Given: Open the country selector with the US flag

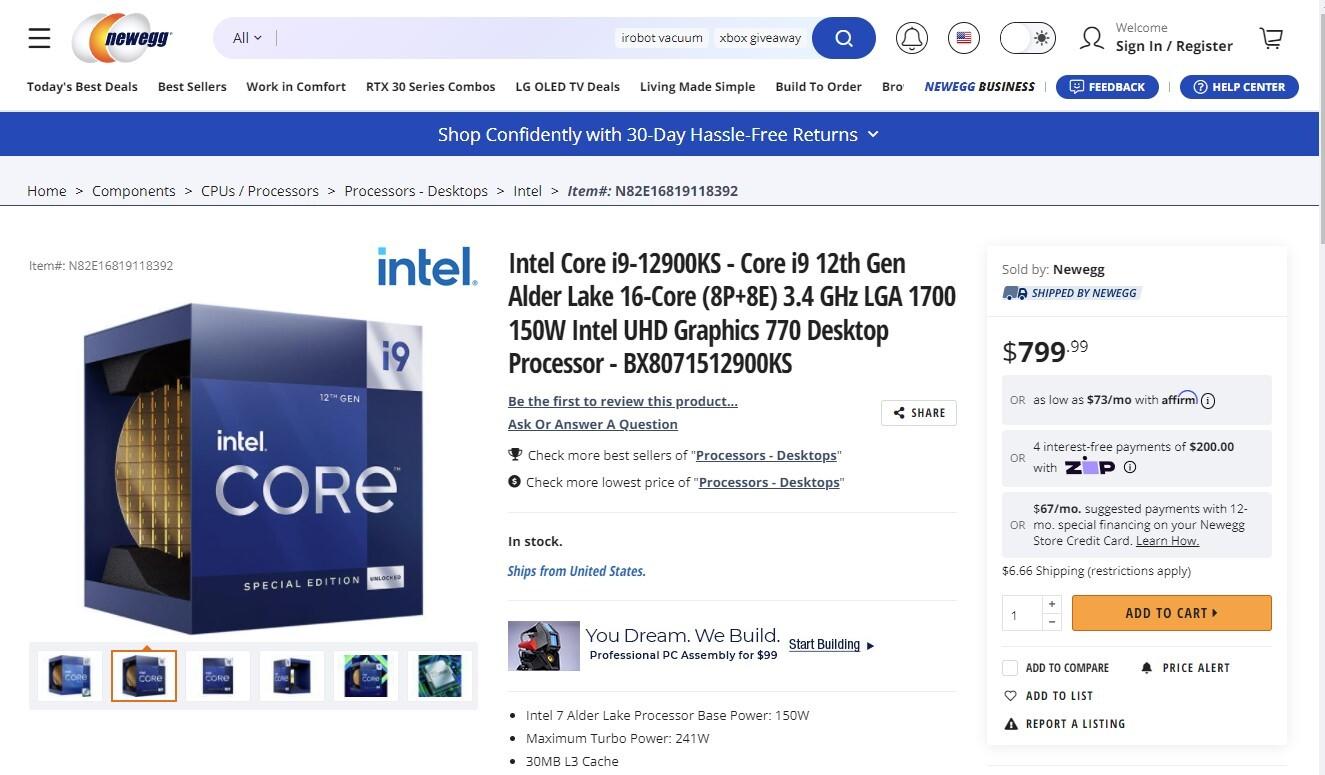Looking at the screenshot, I should (x=963, y=37).
